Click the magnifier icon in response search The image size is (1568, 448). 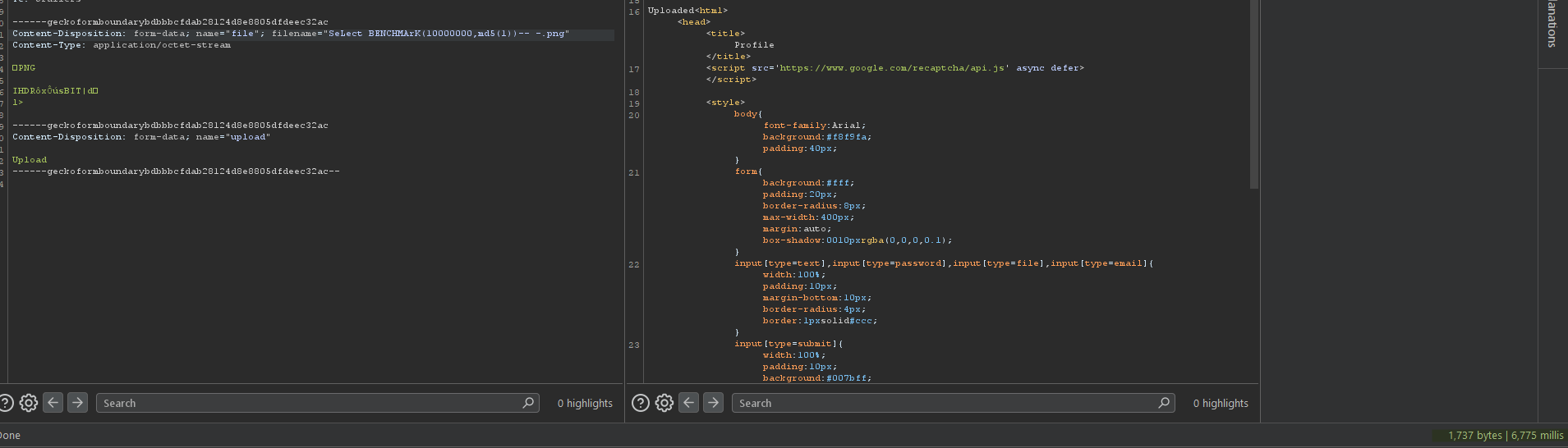[1164, 403]
